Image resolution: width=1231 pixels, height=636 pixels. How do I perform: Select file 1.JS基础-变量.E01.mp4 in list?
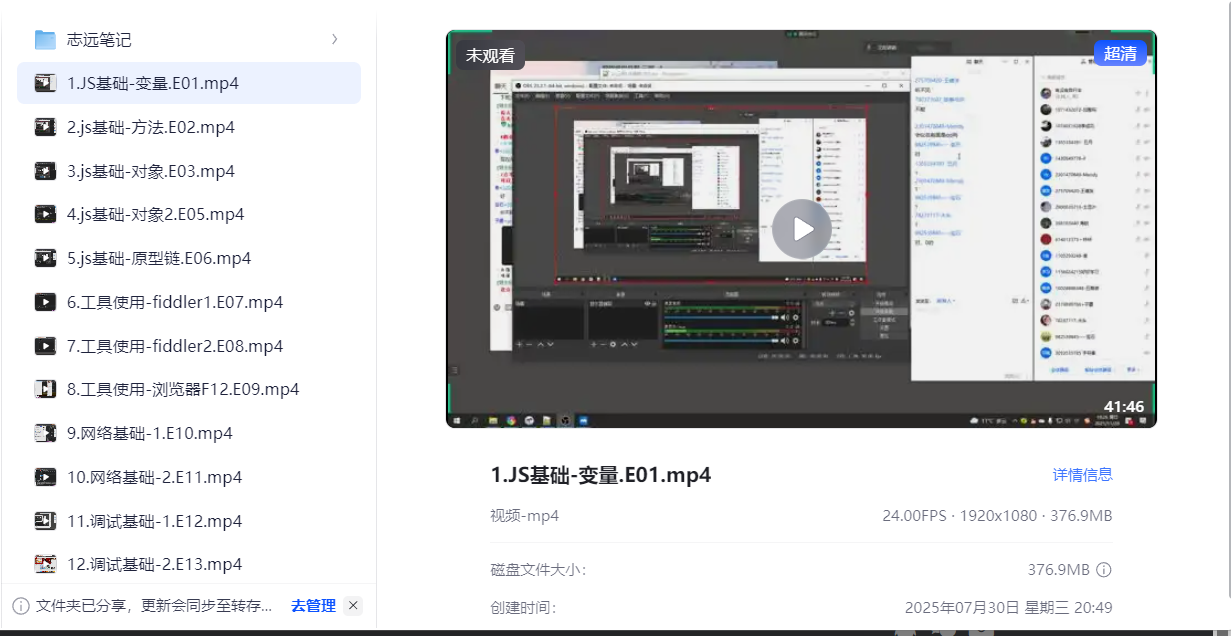189,83
